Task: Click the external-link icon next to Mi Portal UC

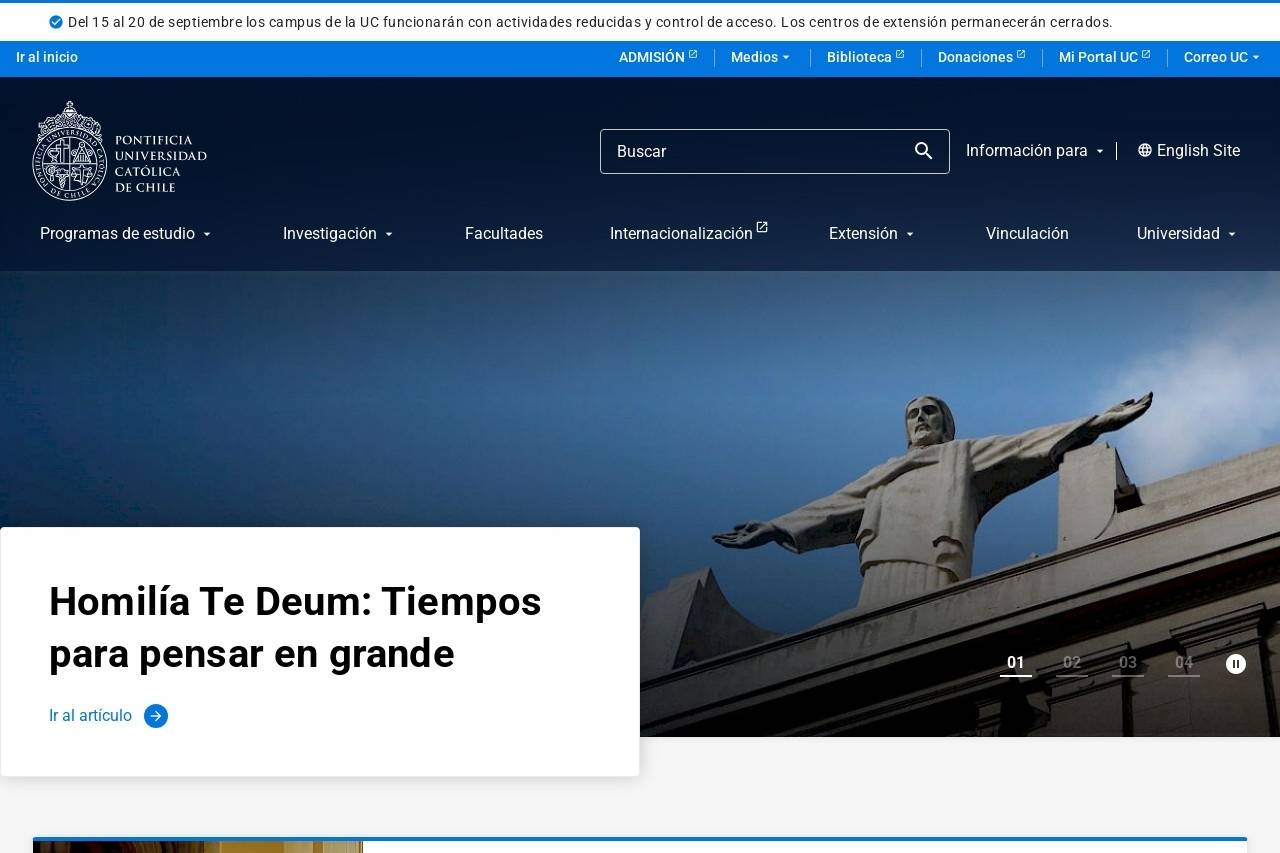Action: (x=1146, y=54)
